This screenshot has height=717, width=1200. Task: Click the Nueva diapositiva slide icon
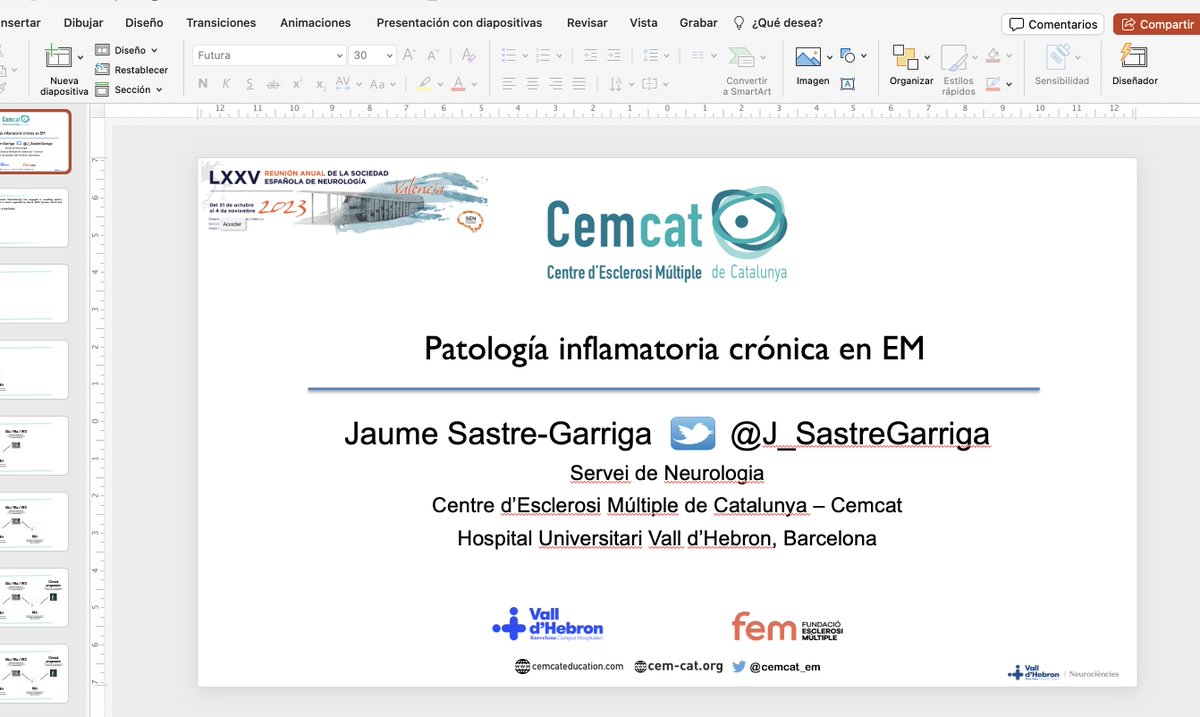click(x=59, y=57)
